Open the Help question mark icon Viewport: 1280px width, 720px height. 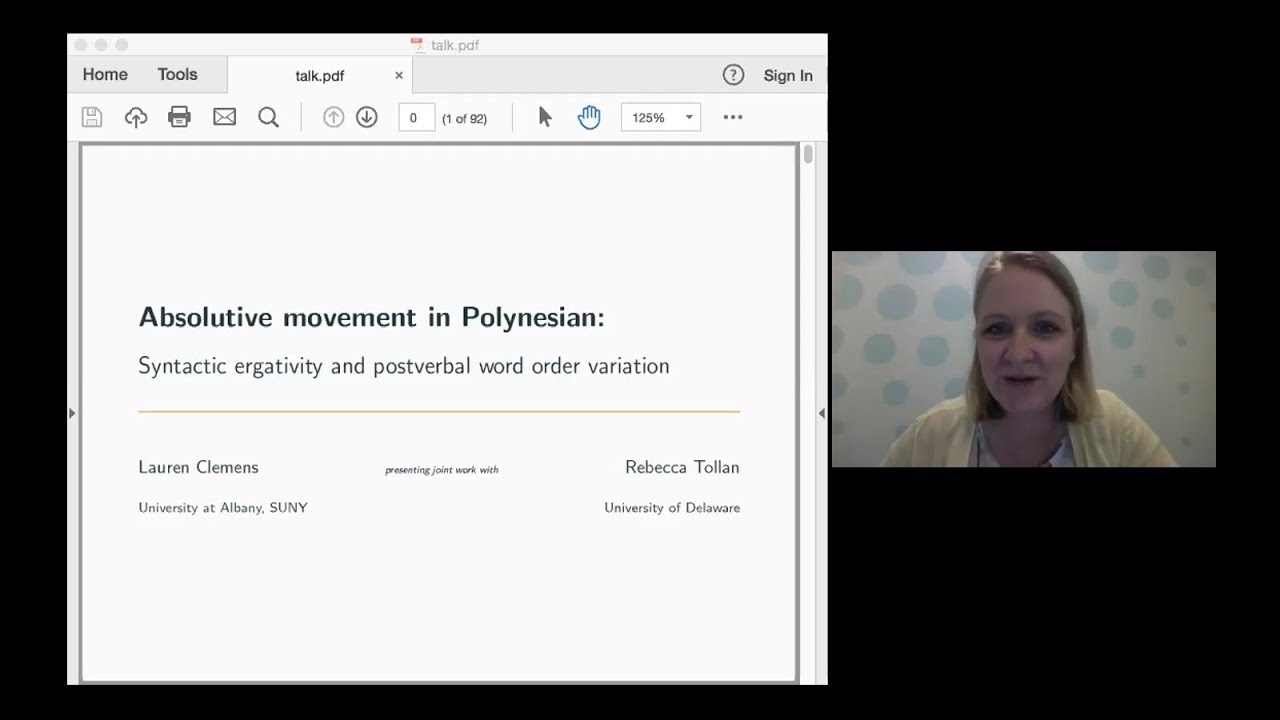733,75
